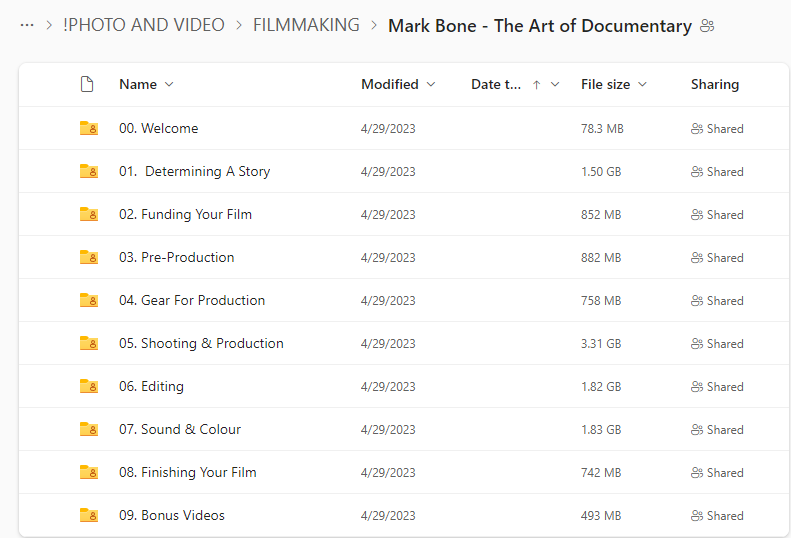This screenshot has width=791, height=538.
Task: Expand the Name column dropdown
Action: [x=169, y=84]
